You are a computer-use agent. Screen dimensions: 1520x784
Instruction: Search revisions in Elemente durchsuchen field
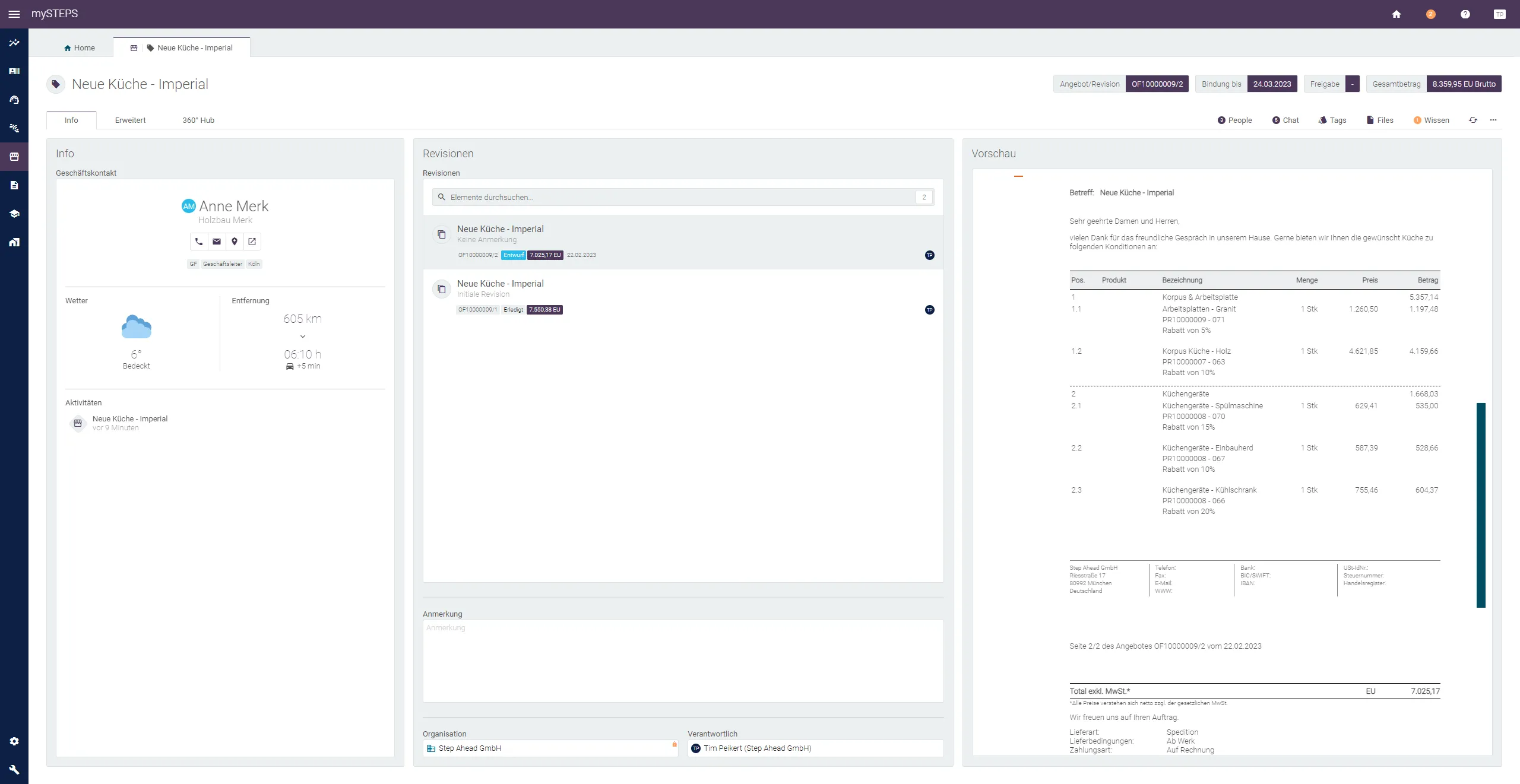pos(683,197)
